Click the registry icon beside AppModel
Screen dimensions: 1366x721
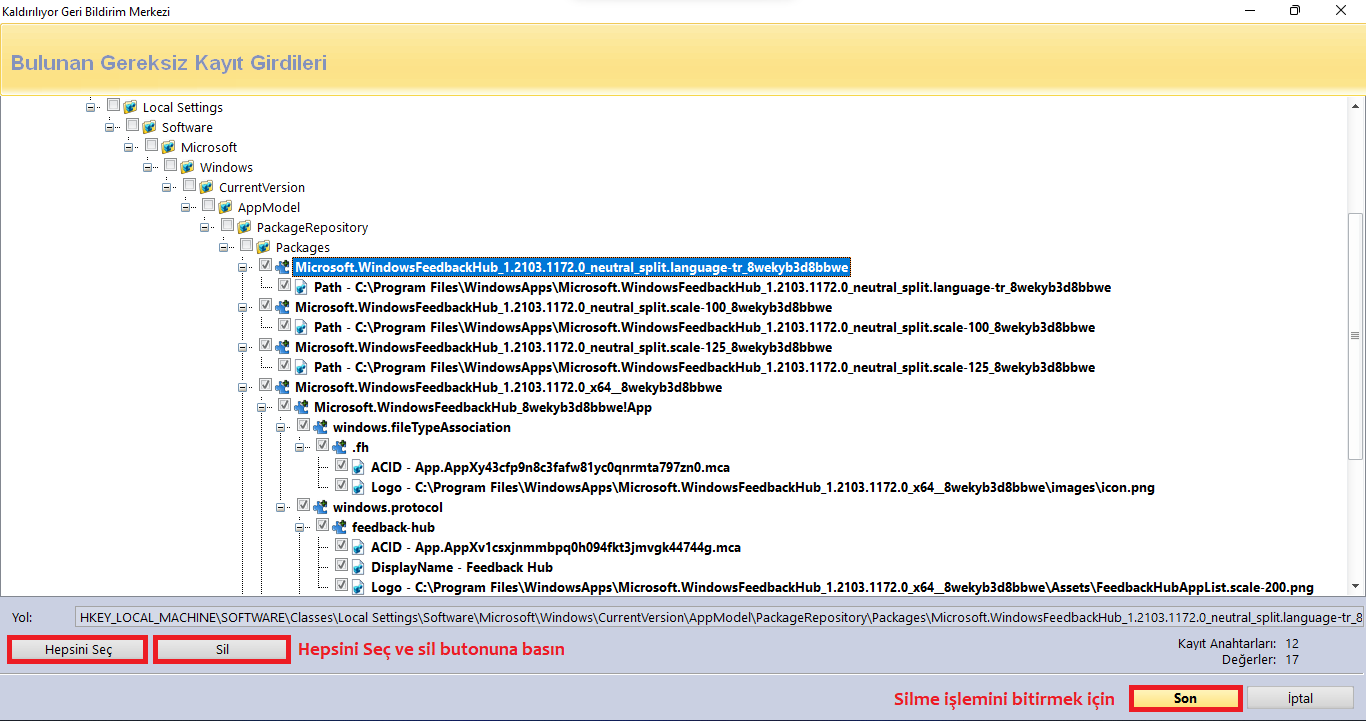[x=226, y=207]
